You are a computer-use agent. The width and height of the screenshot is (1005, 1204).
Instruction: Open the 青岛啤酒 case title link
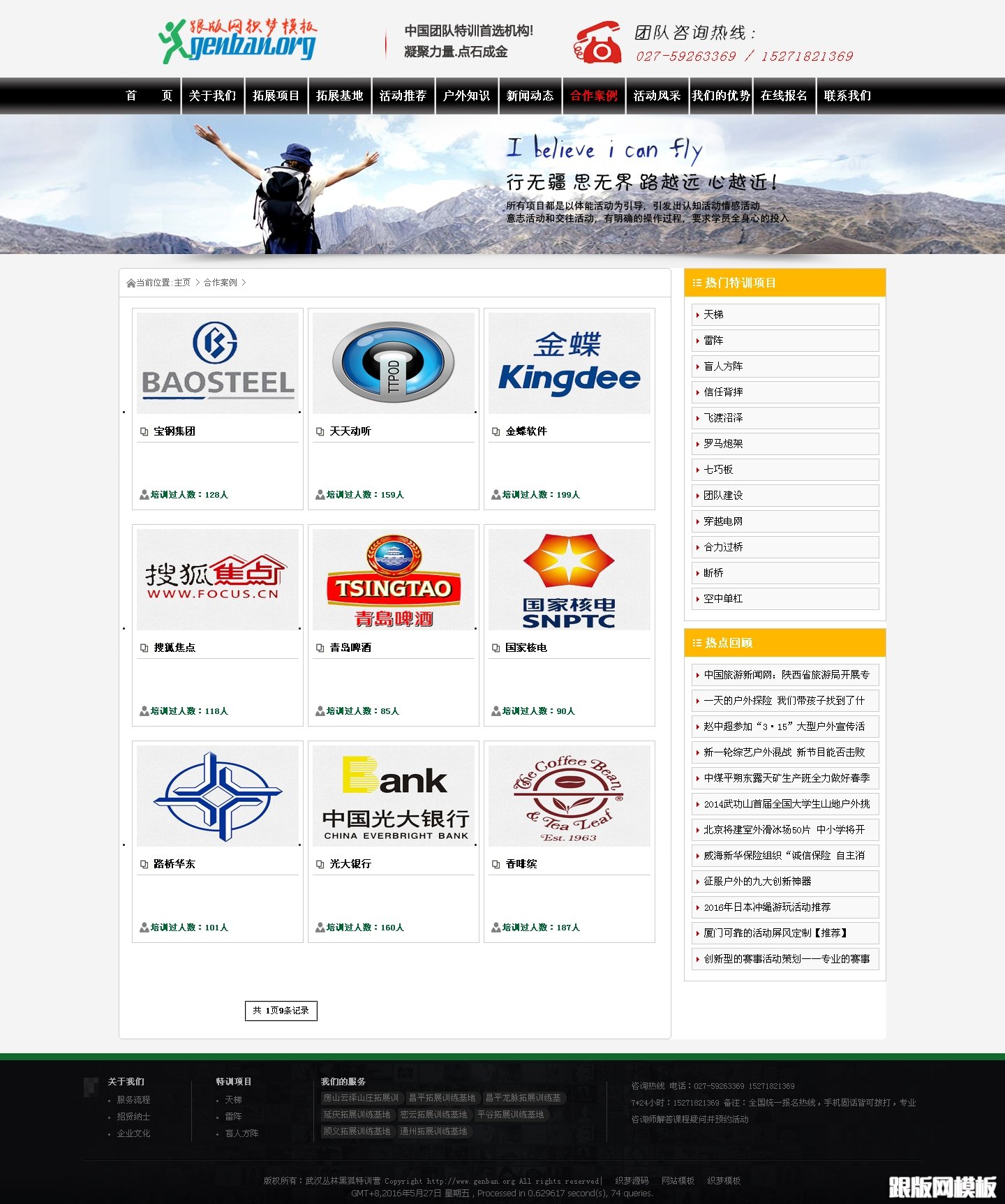(350, 648)
